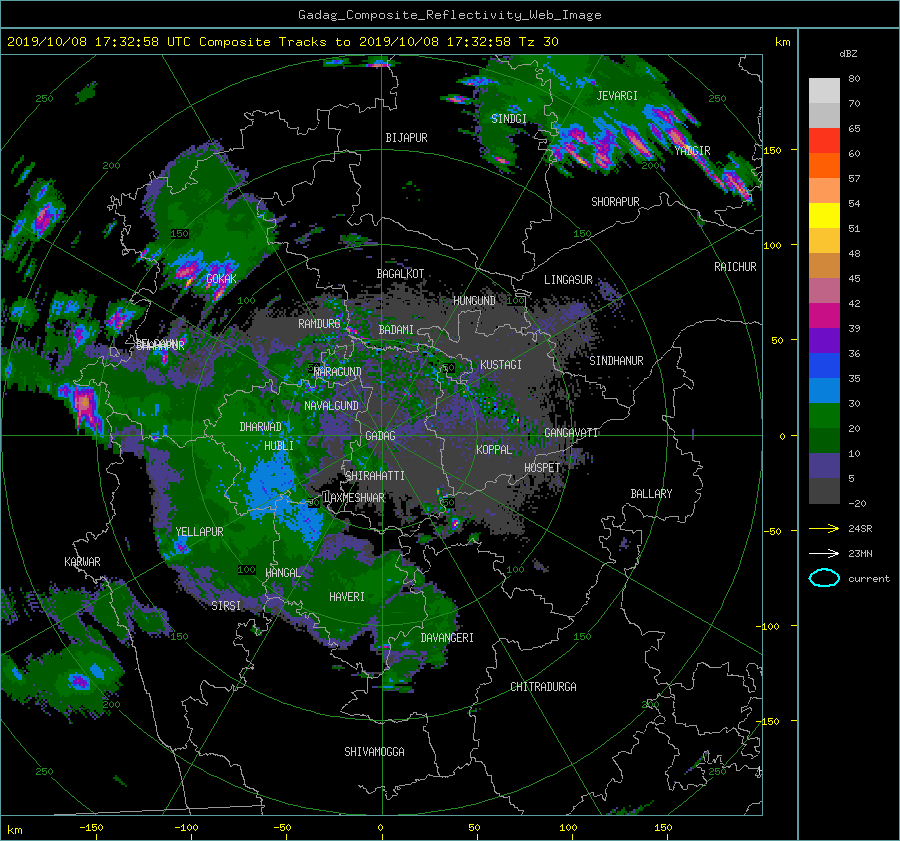Click the light blue 30 dBZ swatch

pyautogui.click(x=824, y=391)
